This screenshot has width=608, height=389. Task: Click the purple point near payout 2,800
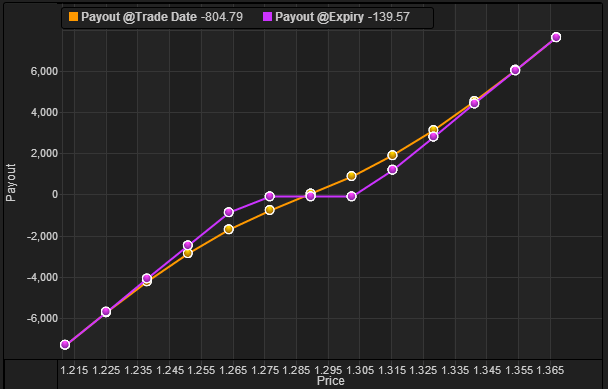click(x=434, y=137)
